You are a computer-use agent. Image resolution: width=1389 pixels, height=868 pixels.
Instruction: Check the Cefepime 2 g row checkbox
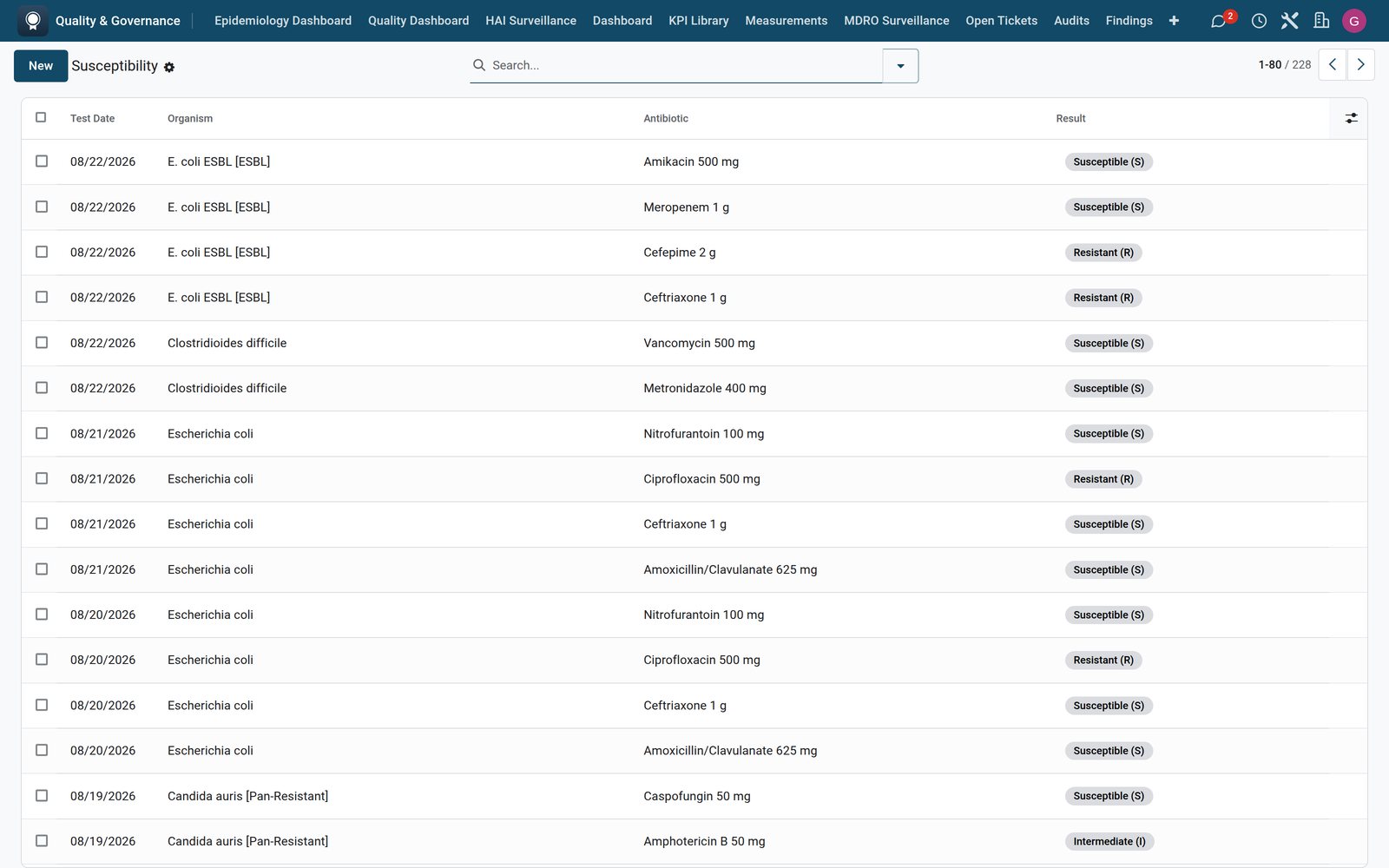point(42,252)
